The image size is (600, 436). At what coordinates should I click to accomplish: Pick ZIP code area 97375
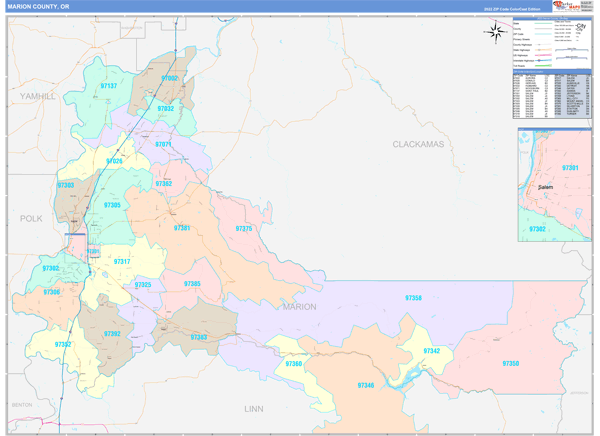[244, 229]
